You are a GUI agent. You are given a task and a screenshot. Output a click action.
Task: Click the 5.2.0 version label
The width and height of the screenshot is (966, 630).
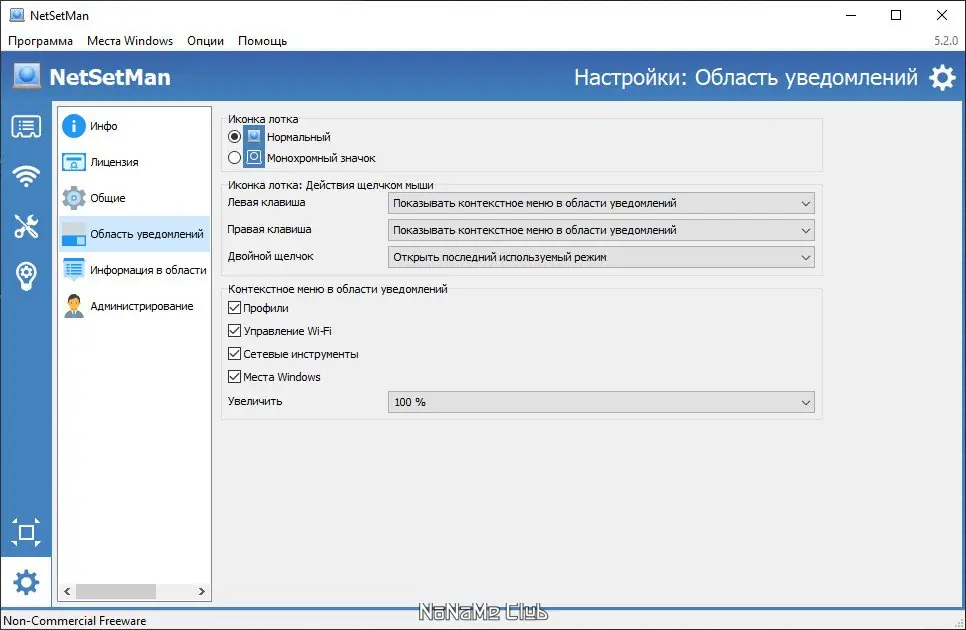tap(946, 41)
